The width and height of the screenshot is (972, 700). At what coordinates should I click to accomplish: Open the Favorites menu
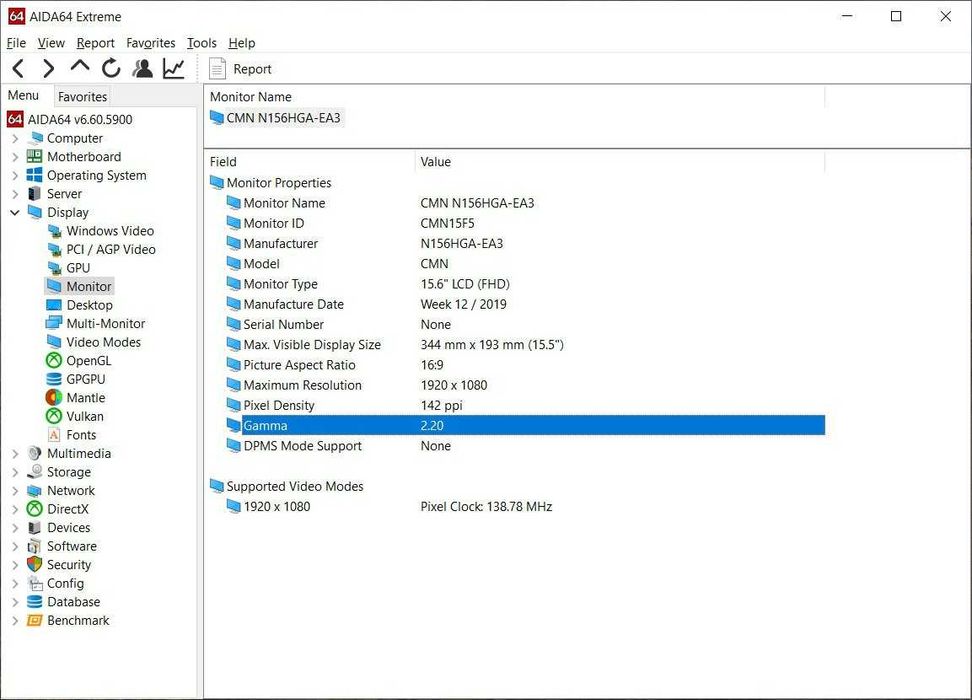[151, 43]
